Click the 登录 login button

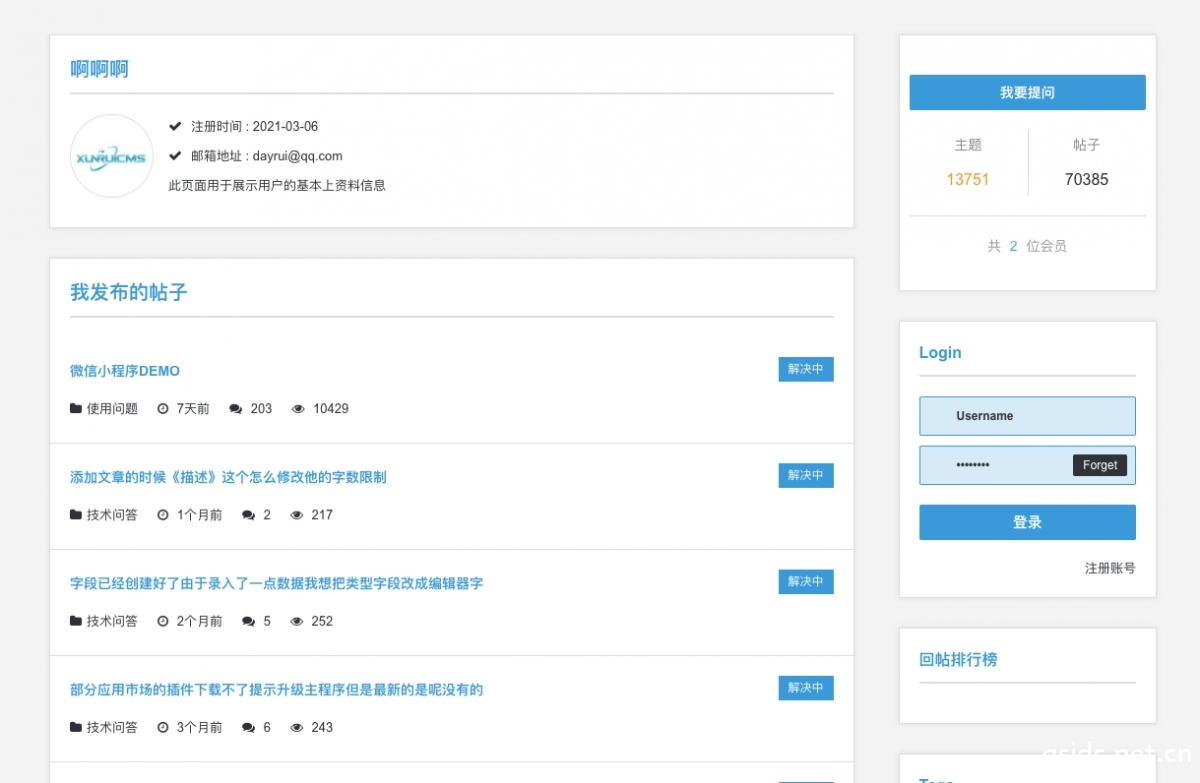(1027, 522)
